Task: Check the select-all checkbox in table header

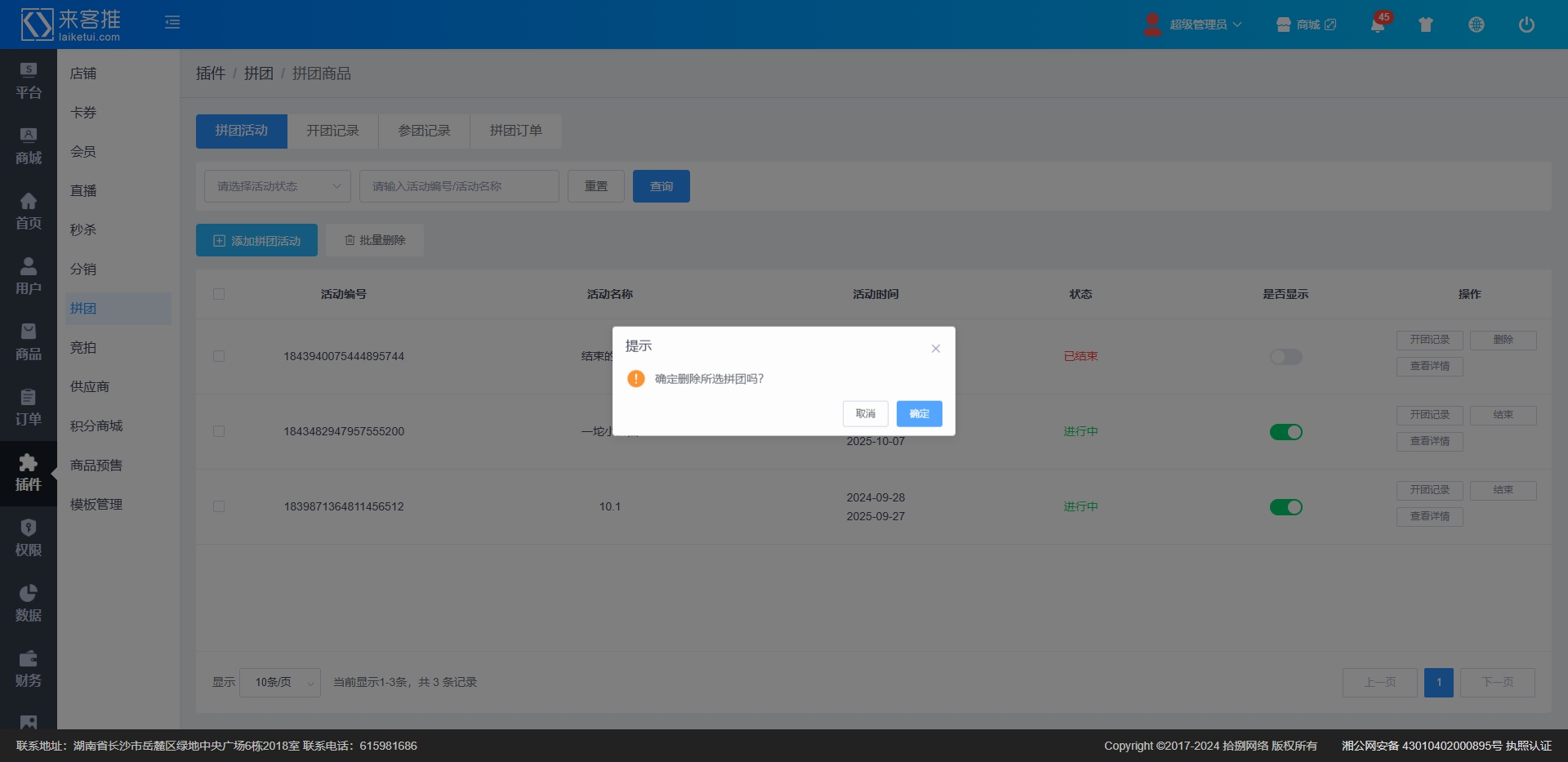Action: pyautogui.click(x=219, y=294)
